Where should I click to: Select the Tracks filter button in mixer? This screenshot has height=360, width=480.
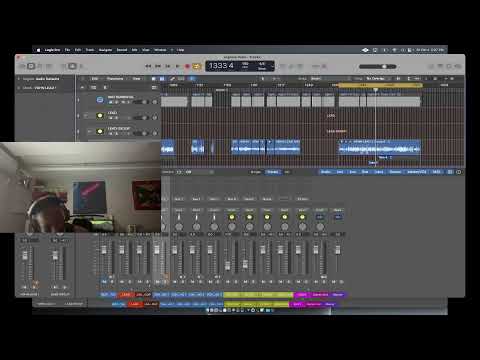[x=273, y=172]
